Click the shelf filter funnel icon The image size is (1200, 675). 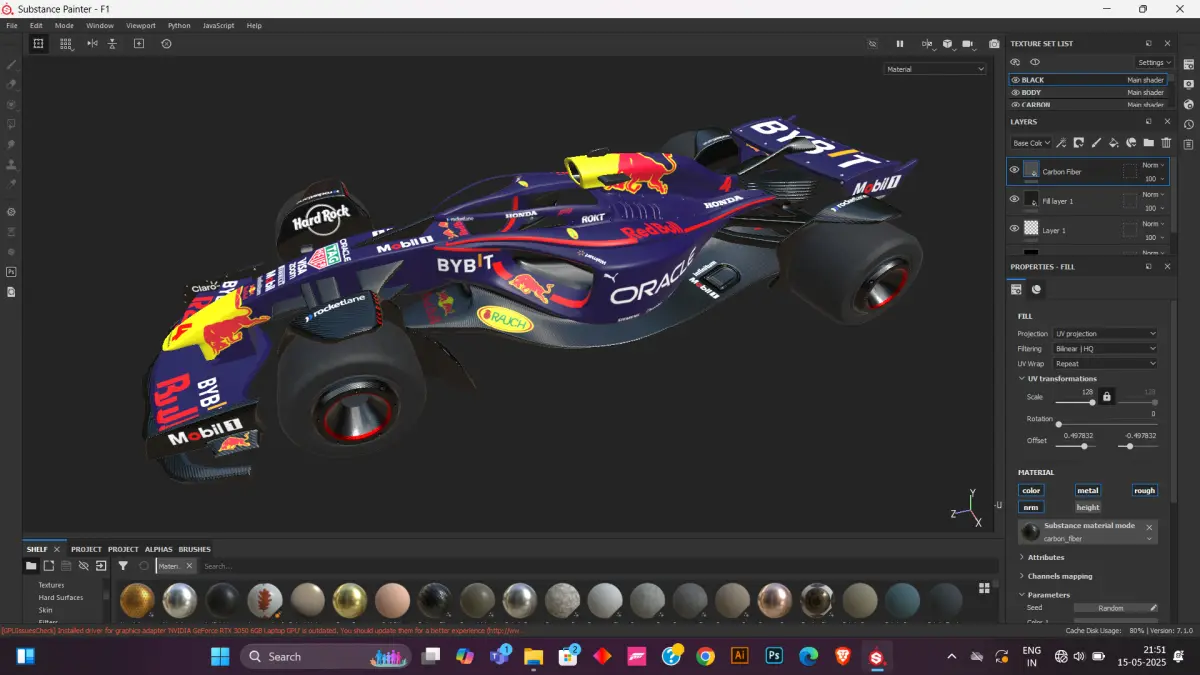tap(123, 566)
